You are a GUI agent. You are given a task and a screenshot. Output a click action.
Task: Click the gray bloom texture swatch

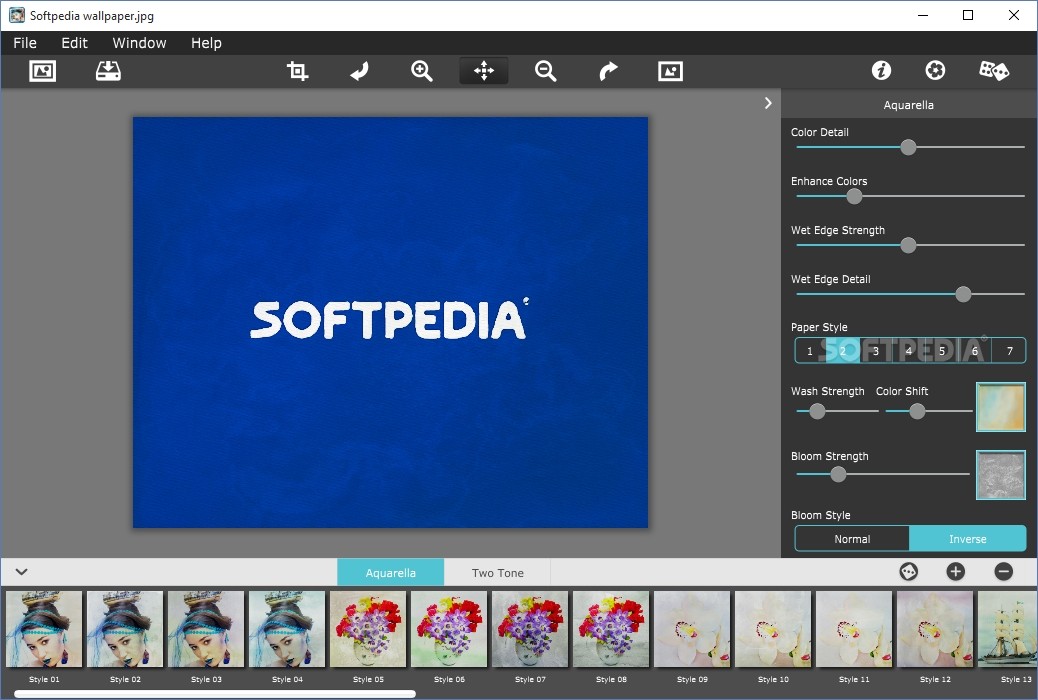click(x=1001, y=475)
